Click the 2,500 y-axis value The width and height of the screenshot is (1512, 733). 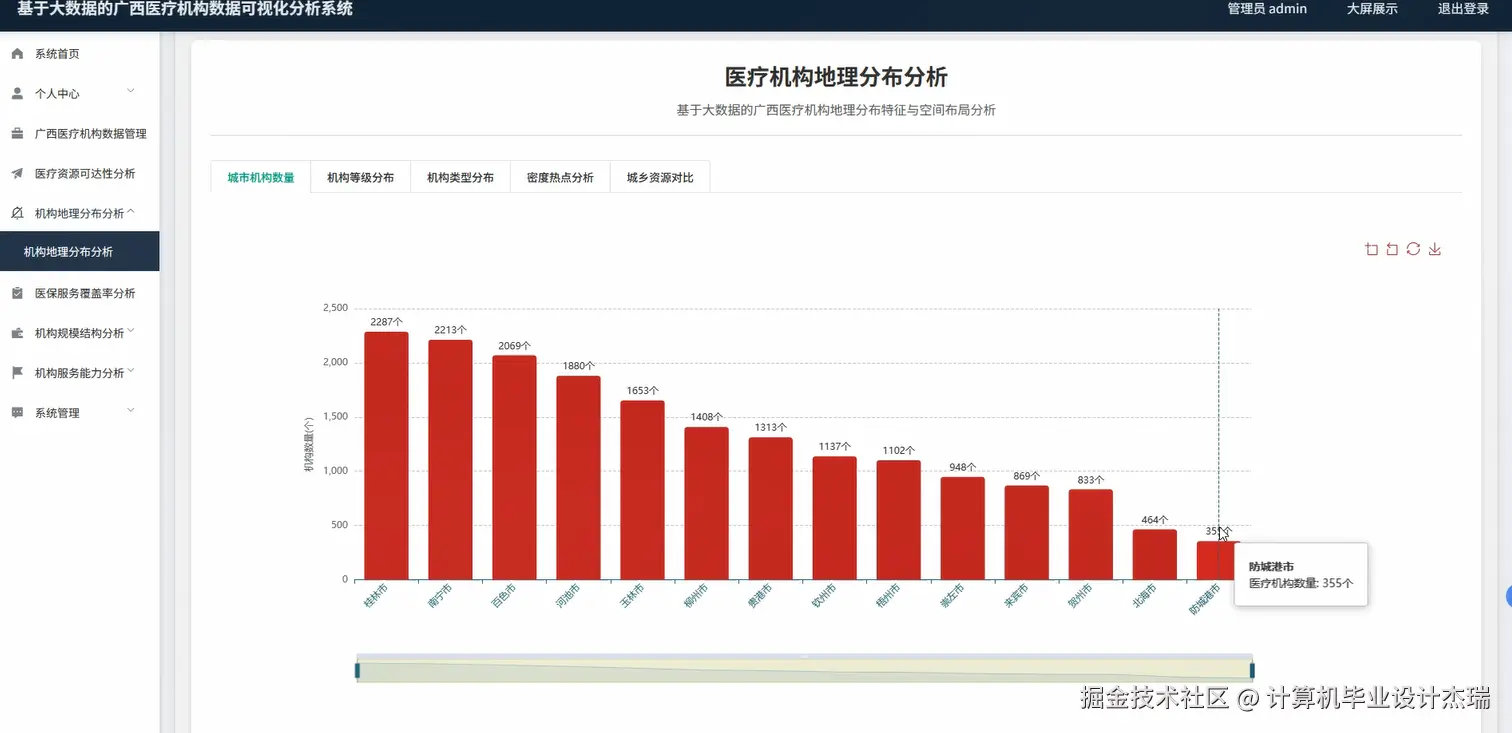click(335, 308)
